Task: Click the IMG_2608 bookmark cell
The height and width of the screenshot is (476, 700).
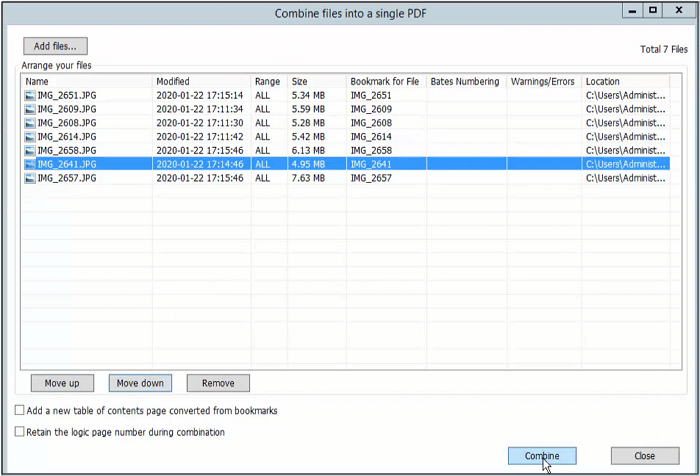Action: tap(371, 123)
